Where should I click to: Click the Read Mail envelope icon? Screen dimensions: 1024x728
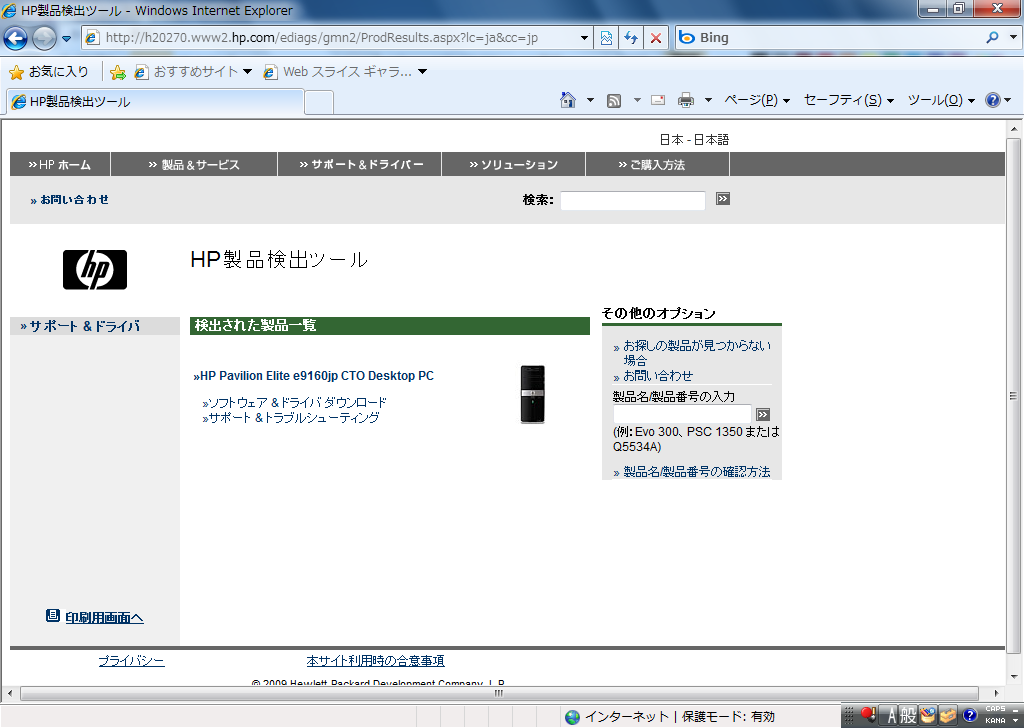pos(658,100)
